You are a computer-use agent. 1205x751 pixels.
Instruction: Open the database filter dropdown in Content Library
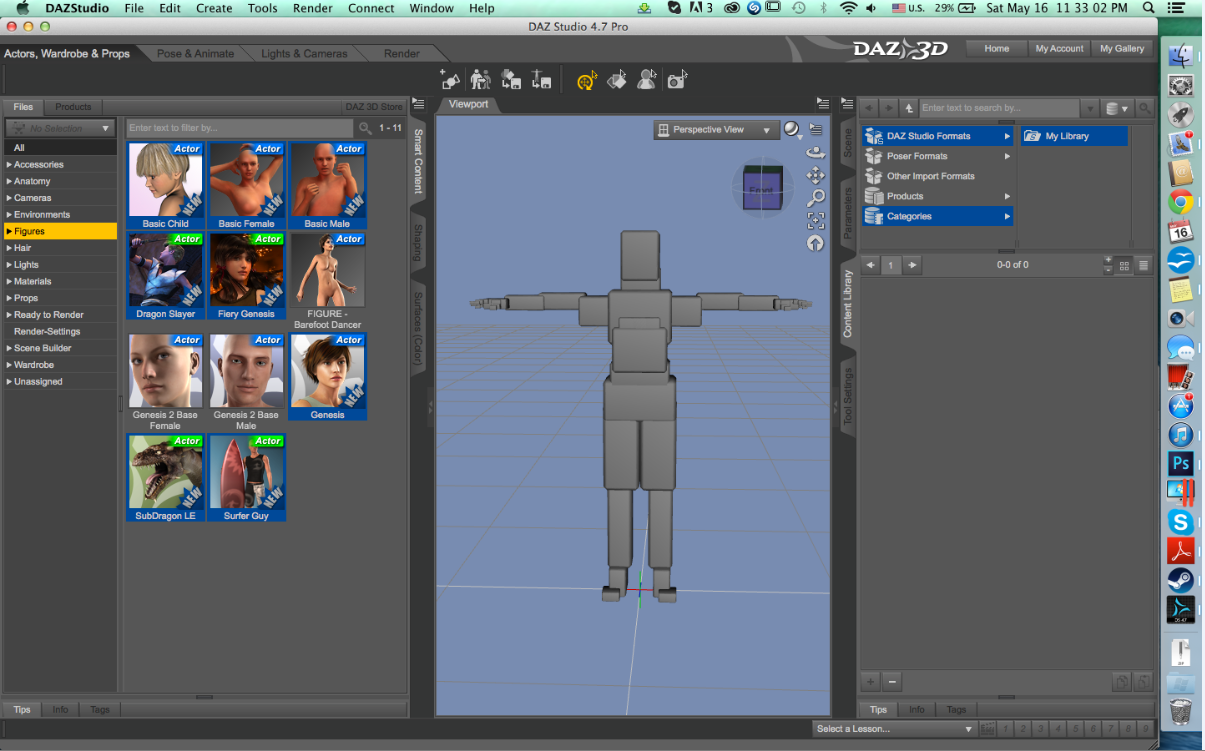pyautogui.click(x=1117, y=108)
